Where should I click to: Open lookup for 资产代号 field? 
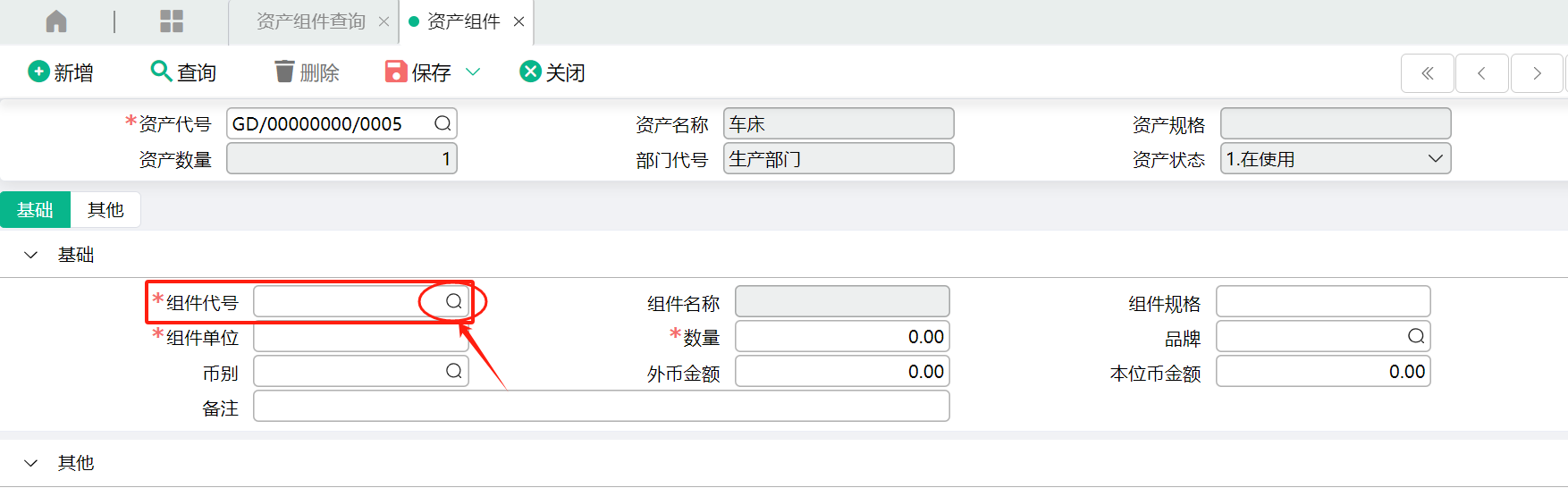tap(443, 123)
